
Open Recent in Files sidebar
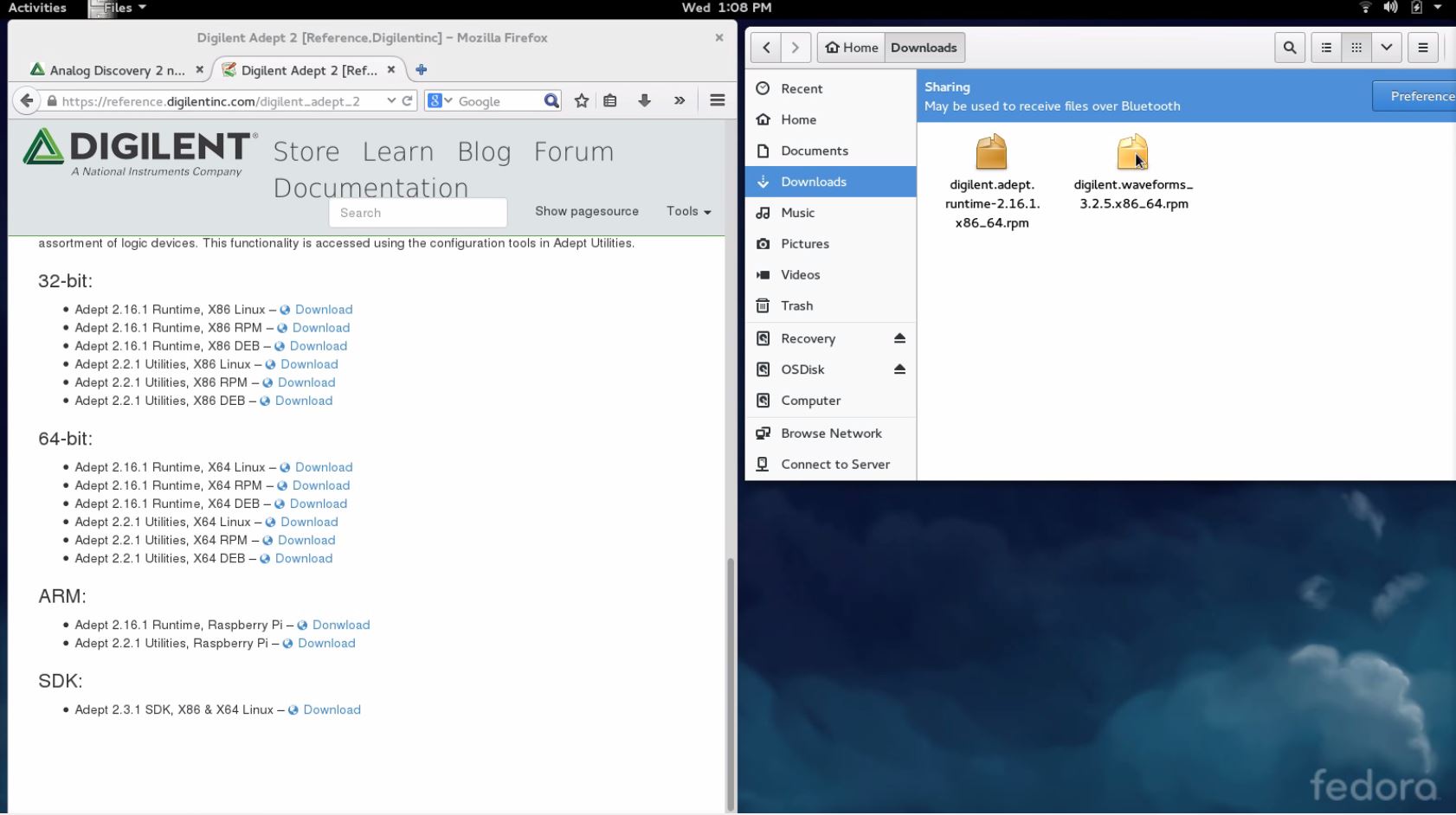click(x=830, y=88)
